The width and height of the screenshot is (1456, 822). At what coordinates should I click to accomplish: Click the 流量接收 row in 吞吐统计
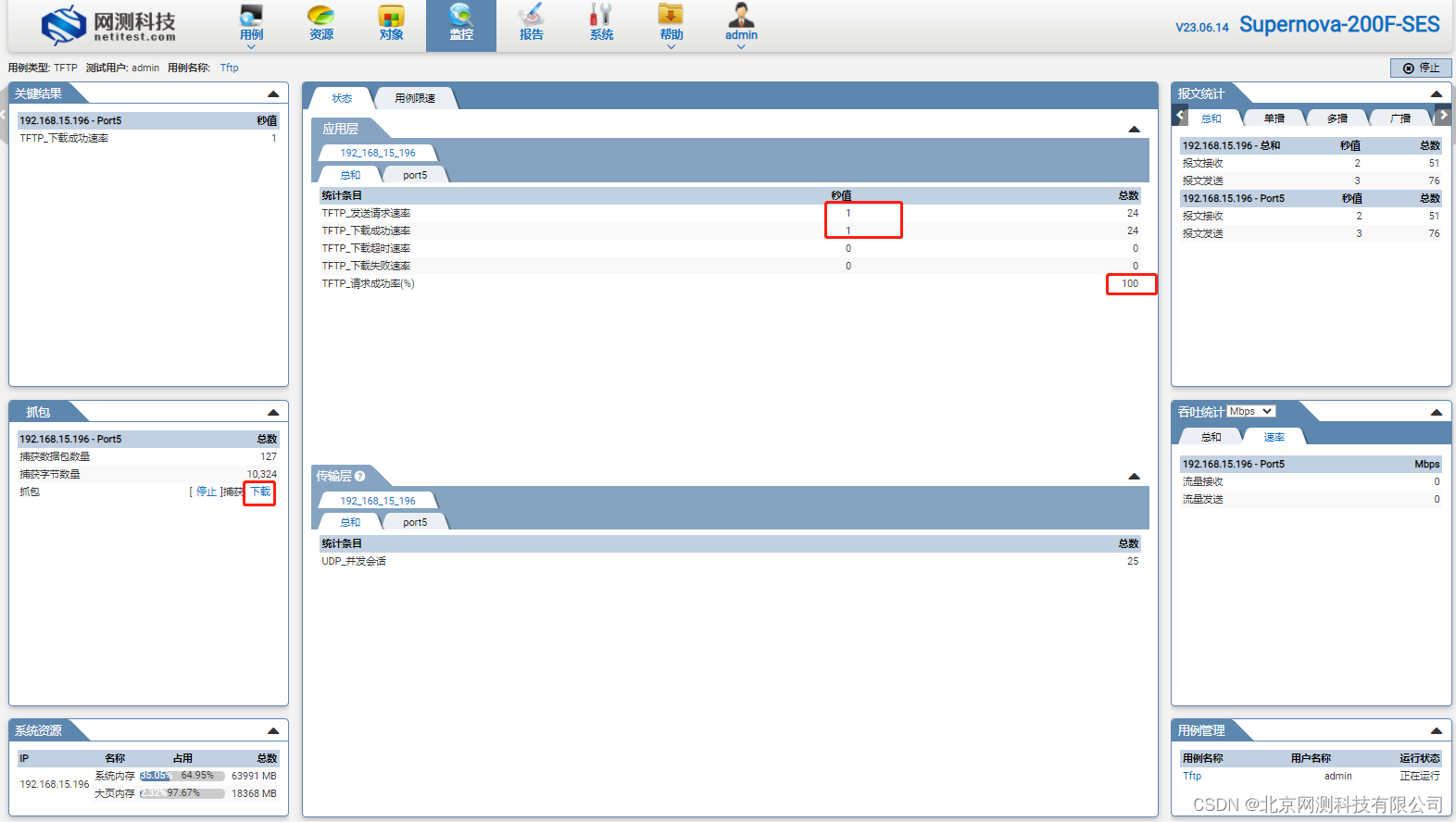(x=1311, y=481)
